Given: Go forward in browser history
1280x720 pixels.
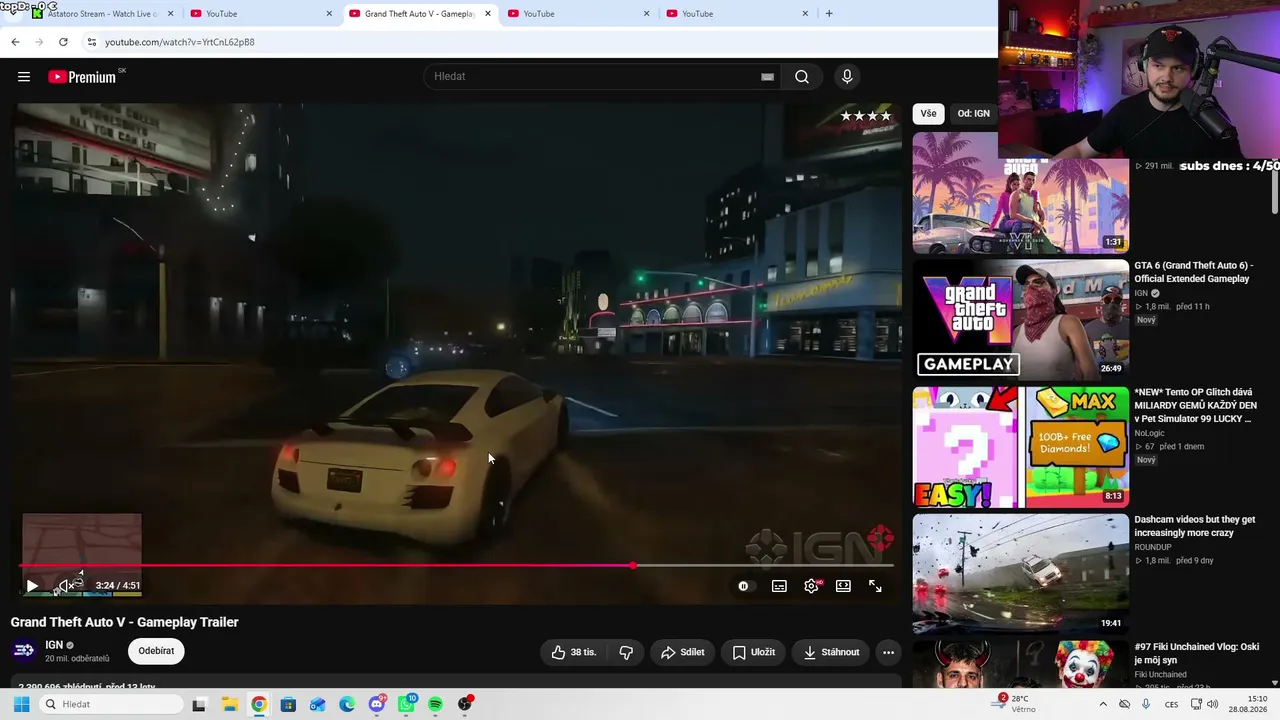Looking at the screenshot, I should click(39, 42).
